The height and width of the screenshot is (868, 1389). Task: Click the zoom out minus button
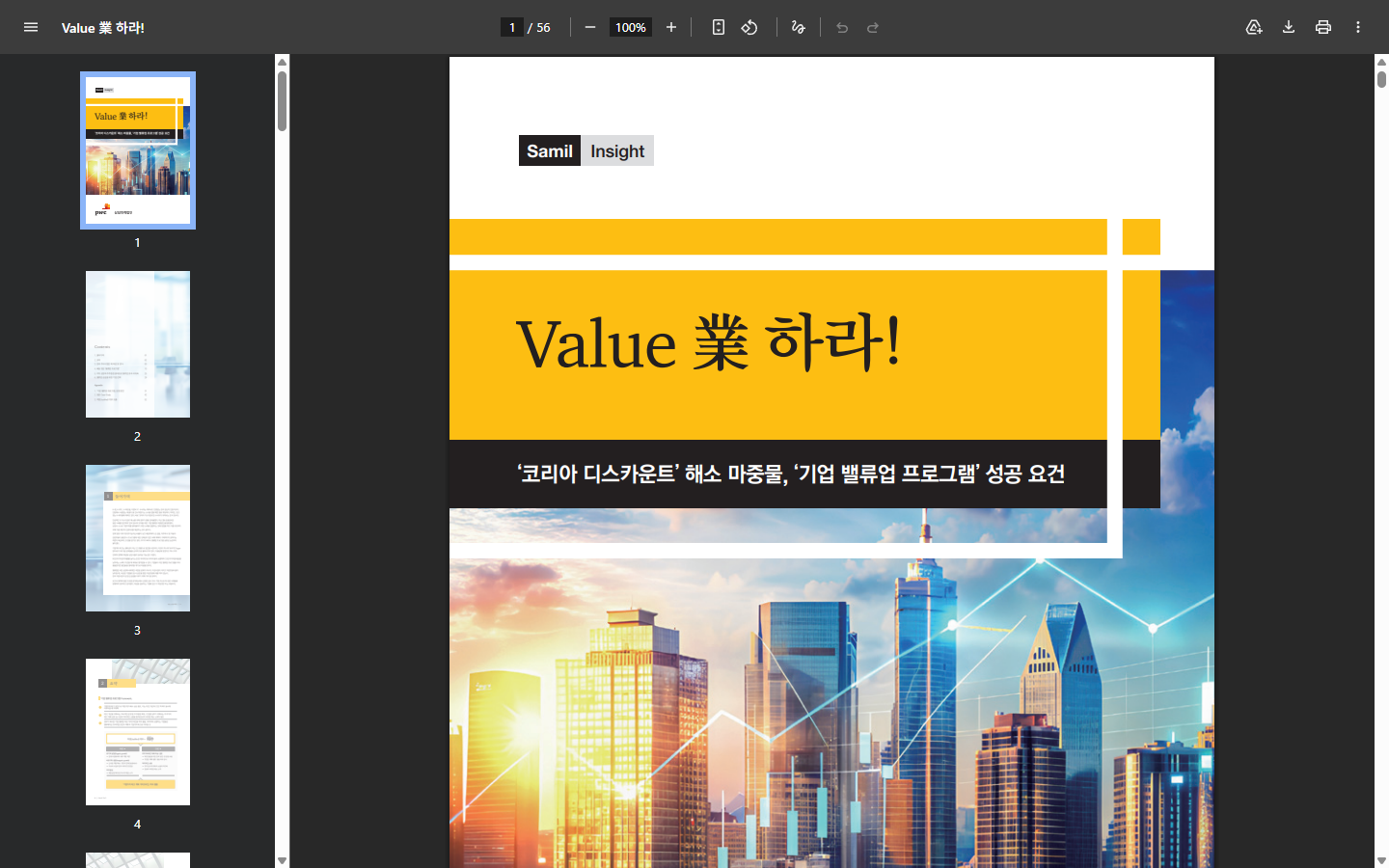click(x=590, y=27)
